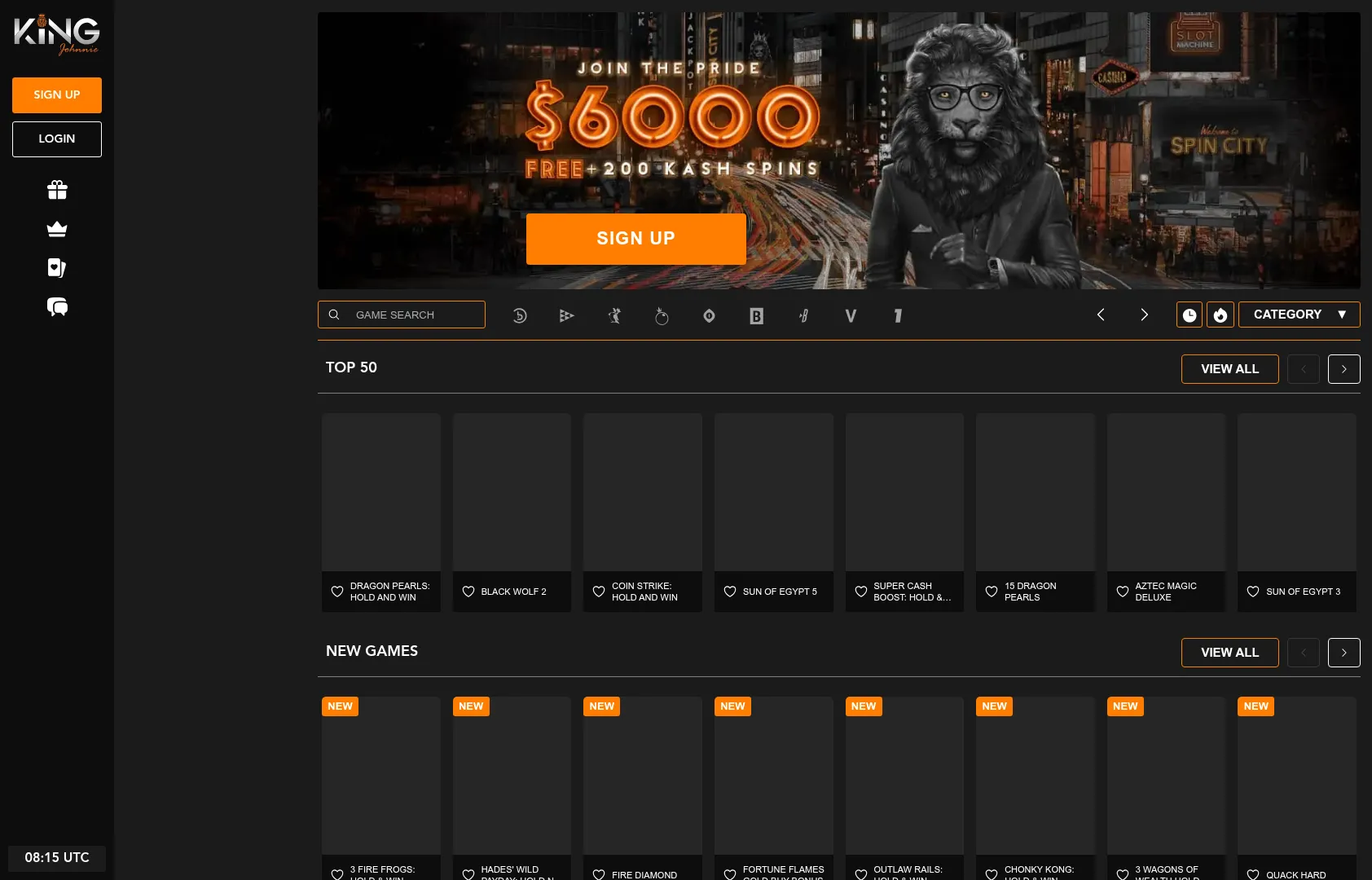The width and height of the screenshot is (1372, 880).
Task: Click the banner SIGN UP button
Action: [x=636, y=239]
